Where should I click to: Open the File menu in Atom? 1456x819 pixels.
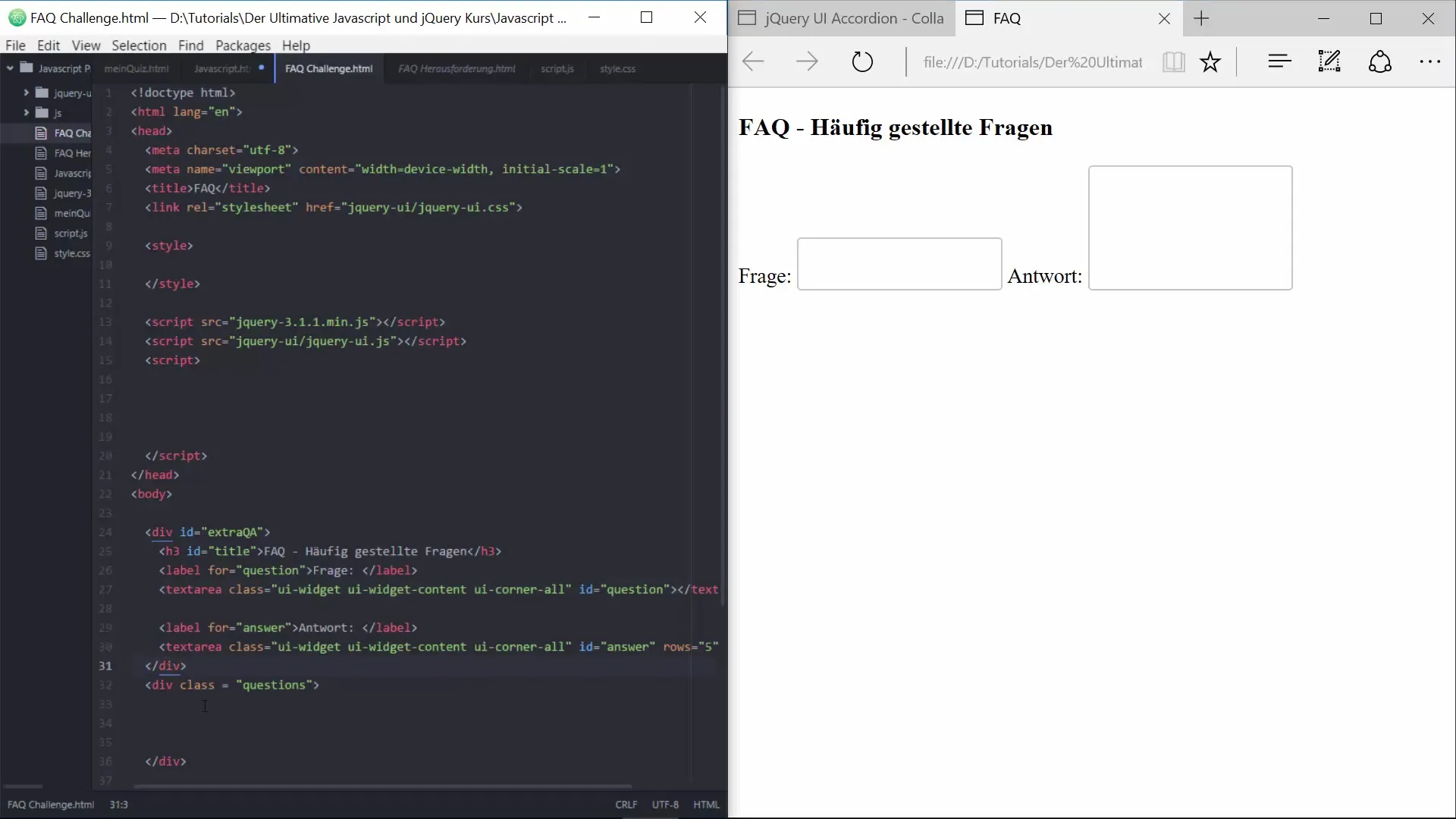15,45
